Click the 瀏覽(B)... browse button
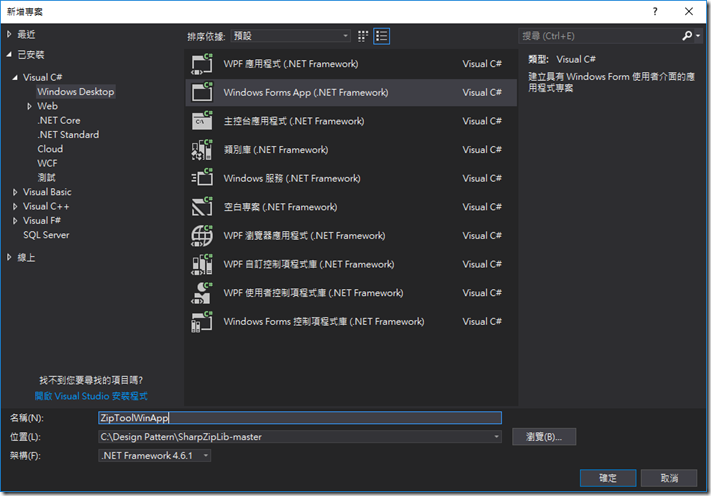This screenshot has height=496, width=711. tap(544, 437)
